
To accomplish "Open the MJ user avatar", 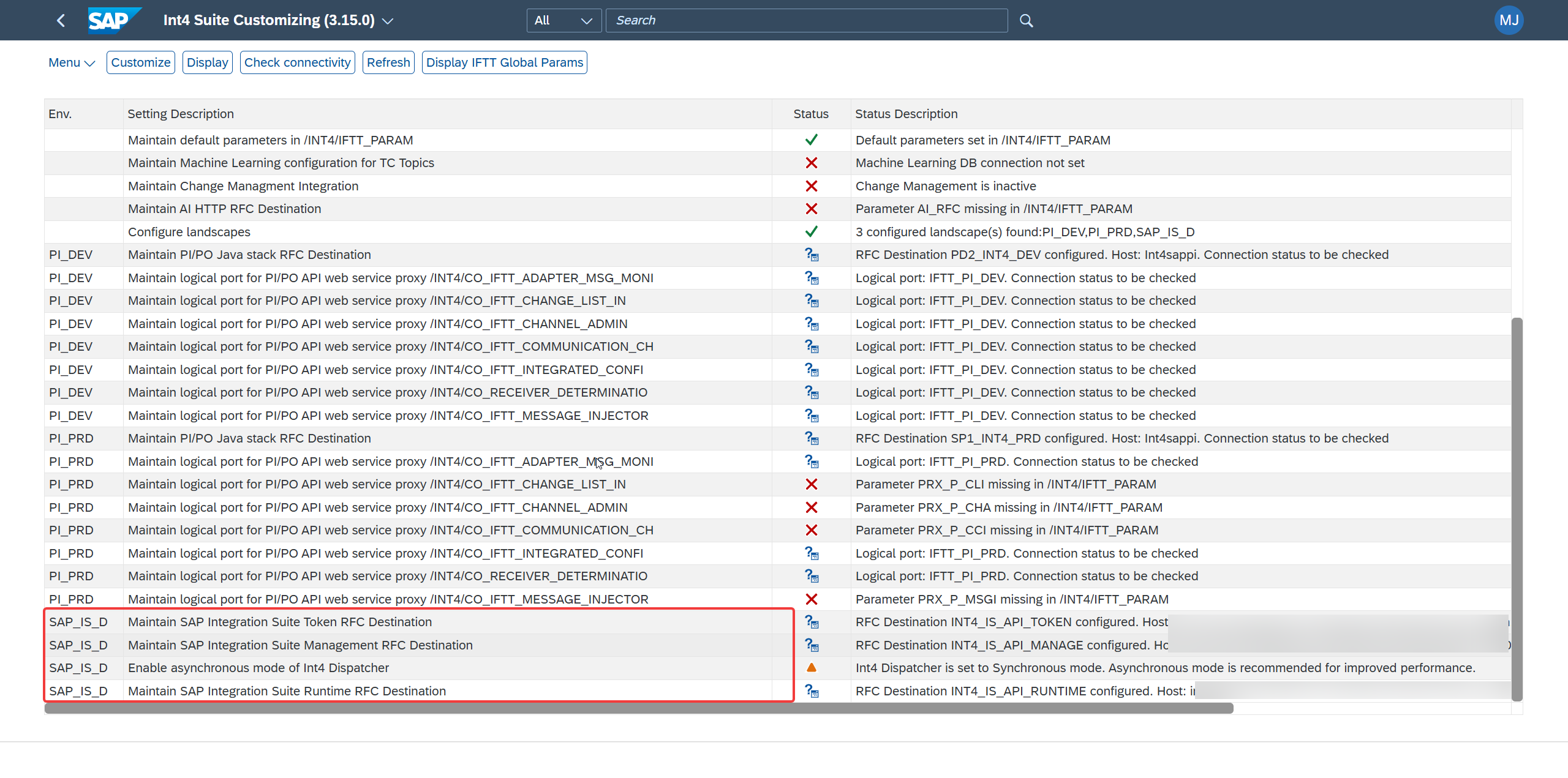I will [x=1509, y=20].
